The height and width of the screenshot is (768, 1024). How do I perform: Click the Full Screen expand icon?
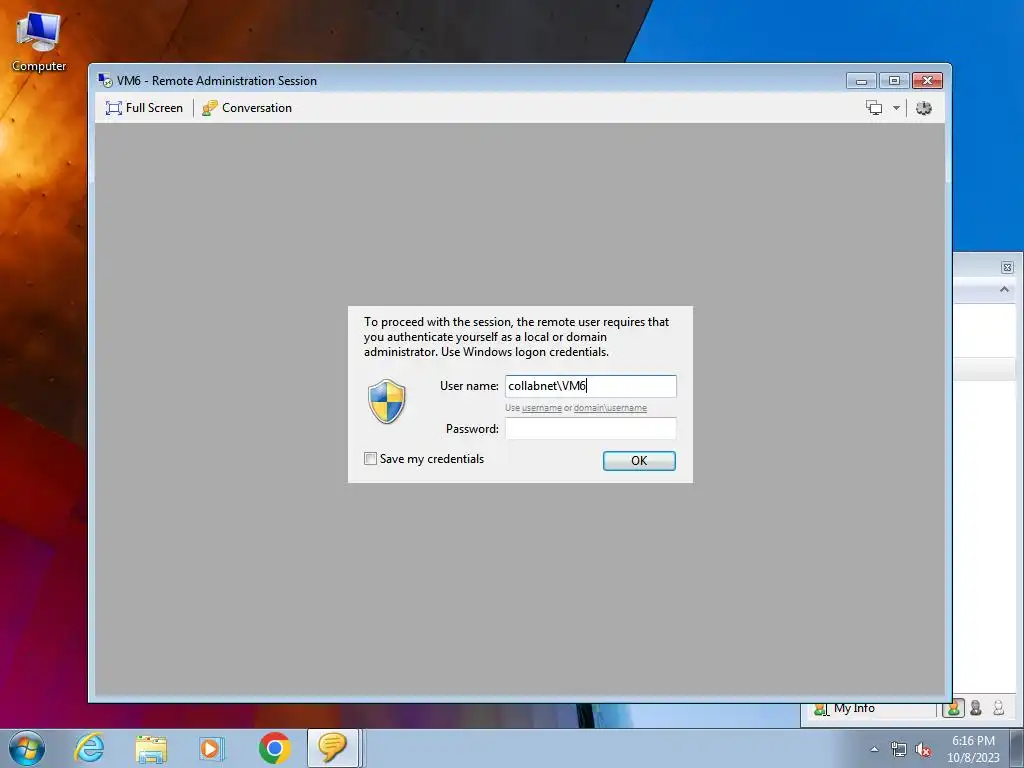(114, 108)
